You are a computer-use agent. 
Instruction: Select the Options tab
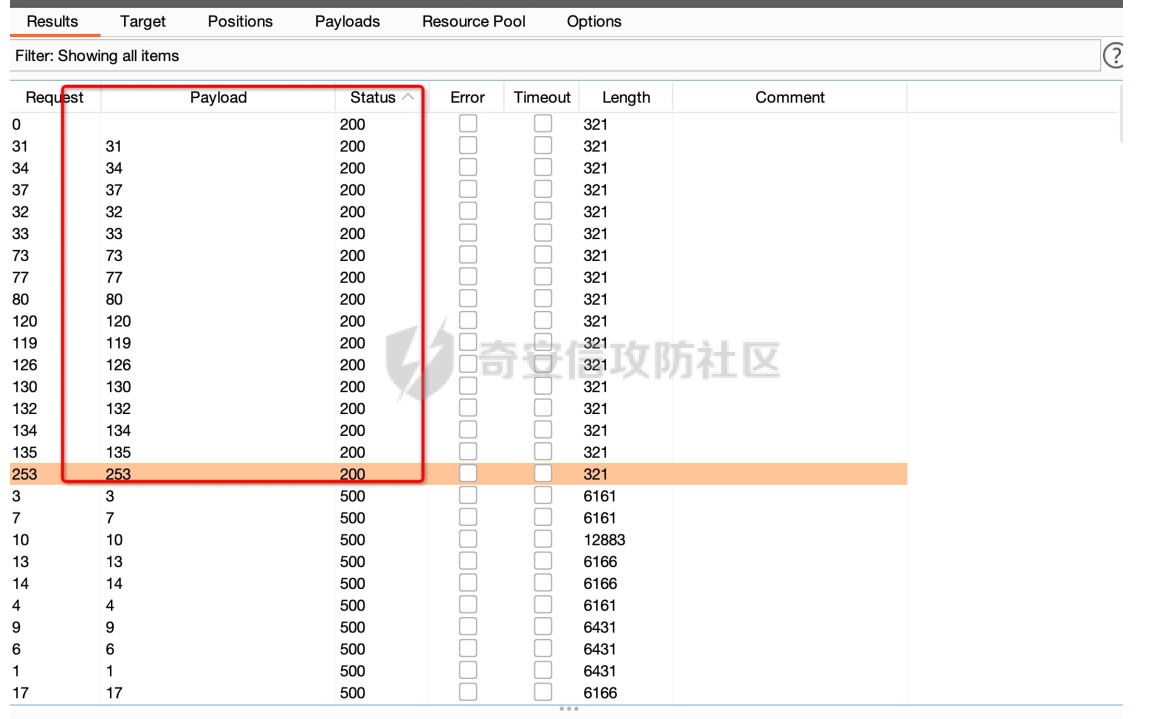tap(594, 21)
